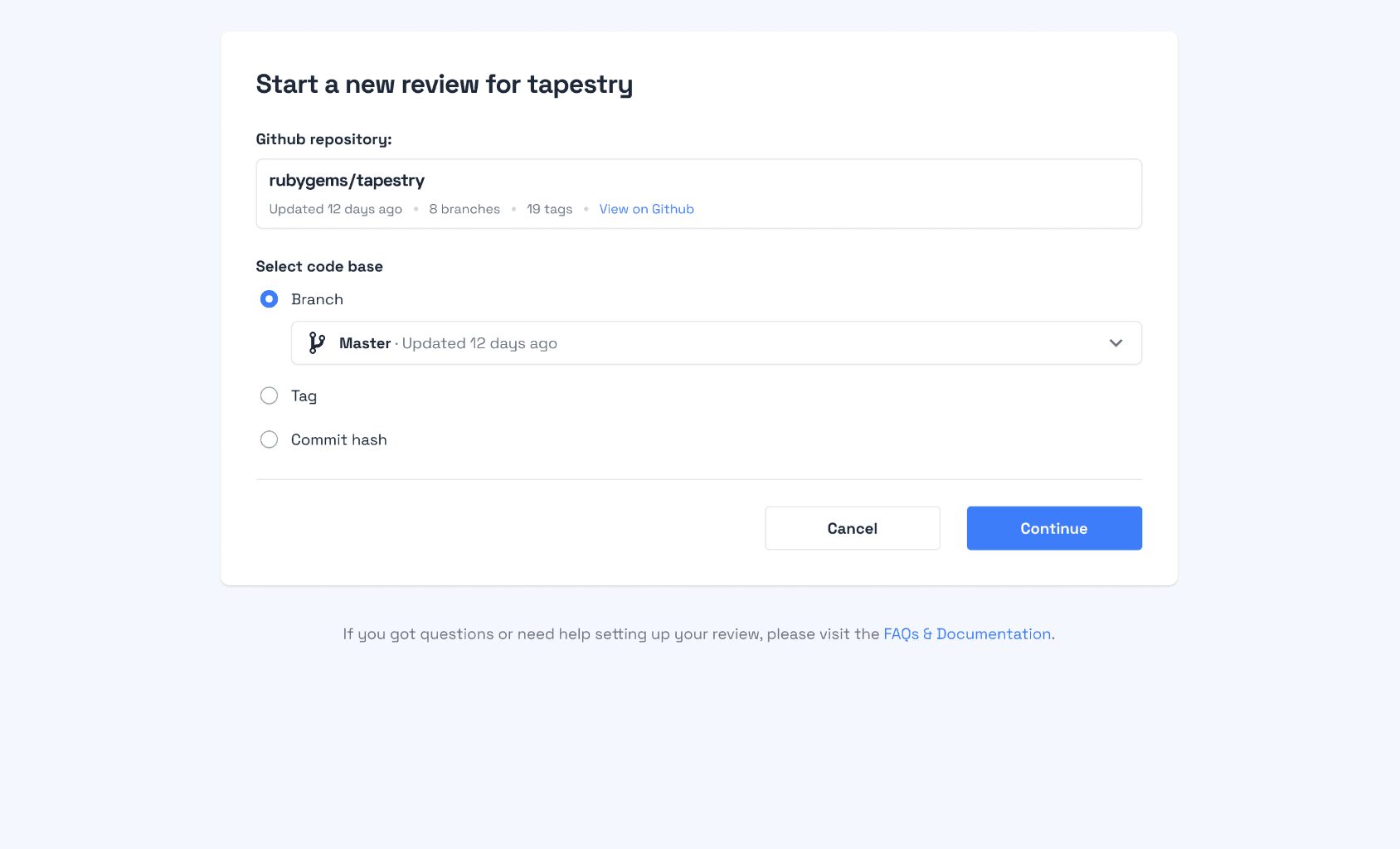
Task: Click the 'Master' branch name in selector
Action: 365,343
